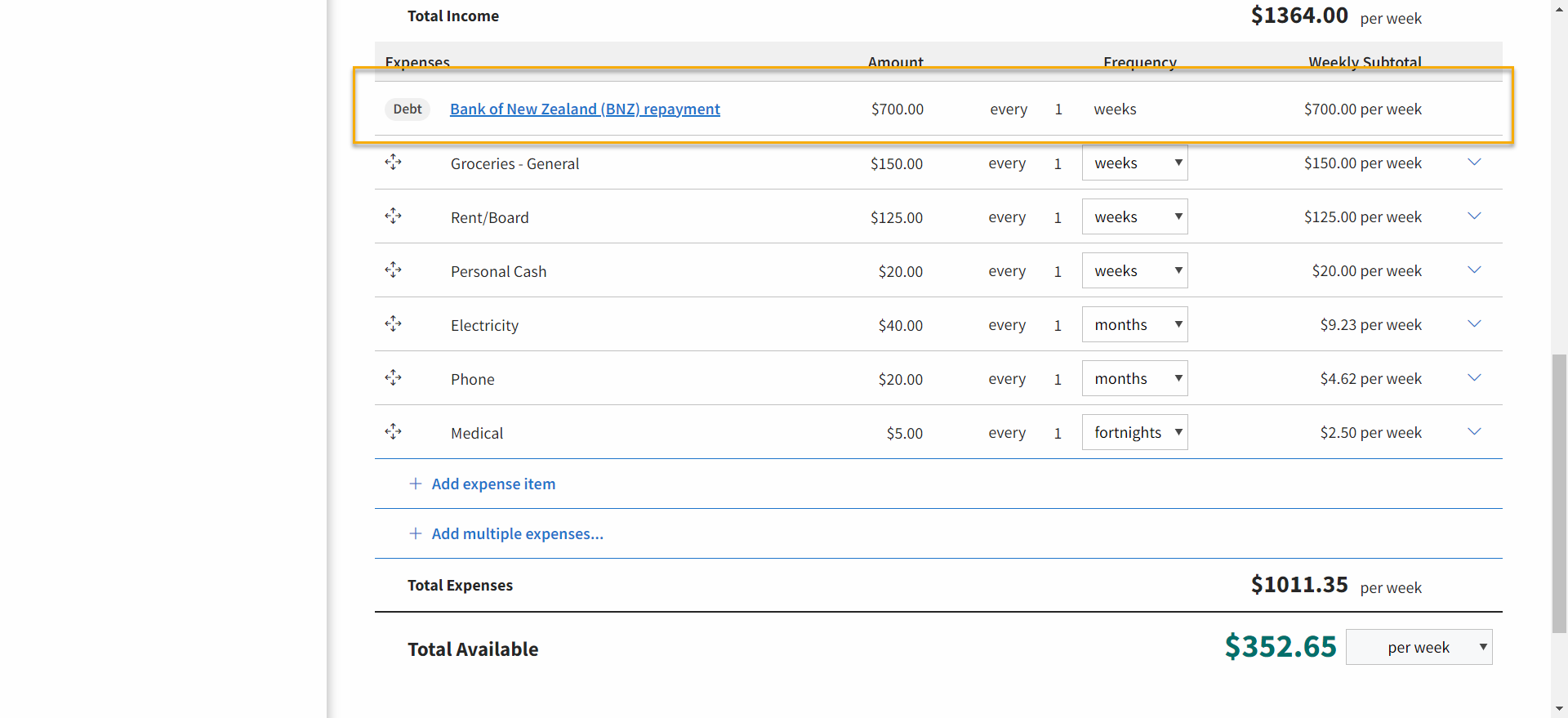Click the $700.00 per week debt subtotal
This screenshot has height=718, width=1568.
(x=1363, y=109)
